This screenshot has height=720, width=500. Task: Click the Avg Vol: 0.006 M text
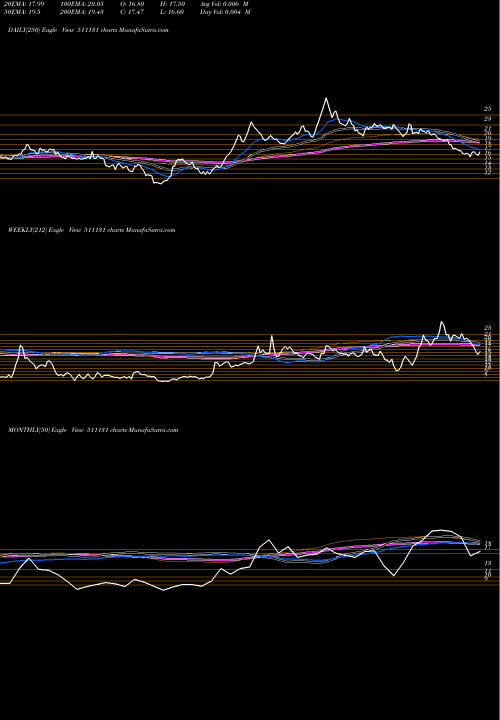(225, 4)
